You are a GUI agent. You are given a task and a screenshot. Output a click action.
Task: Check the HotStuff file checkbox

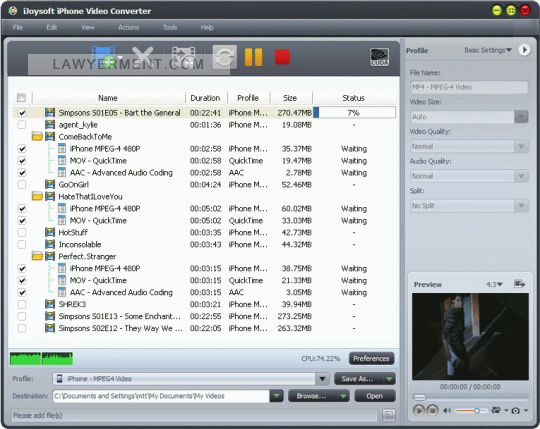click(22, 232)
